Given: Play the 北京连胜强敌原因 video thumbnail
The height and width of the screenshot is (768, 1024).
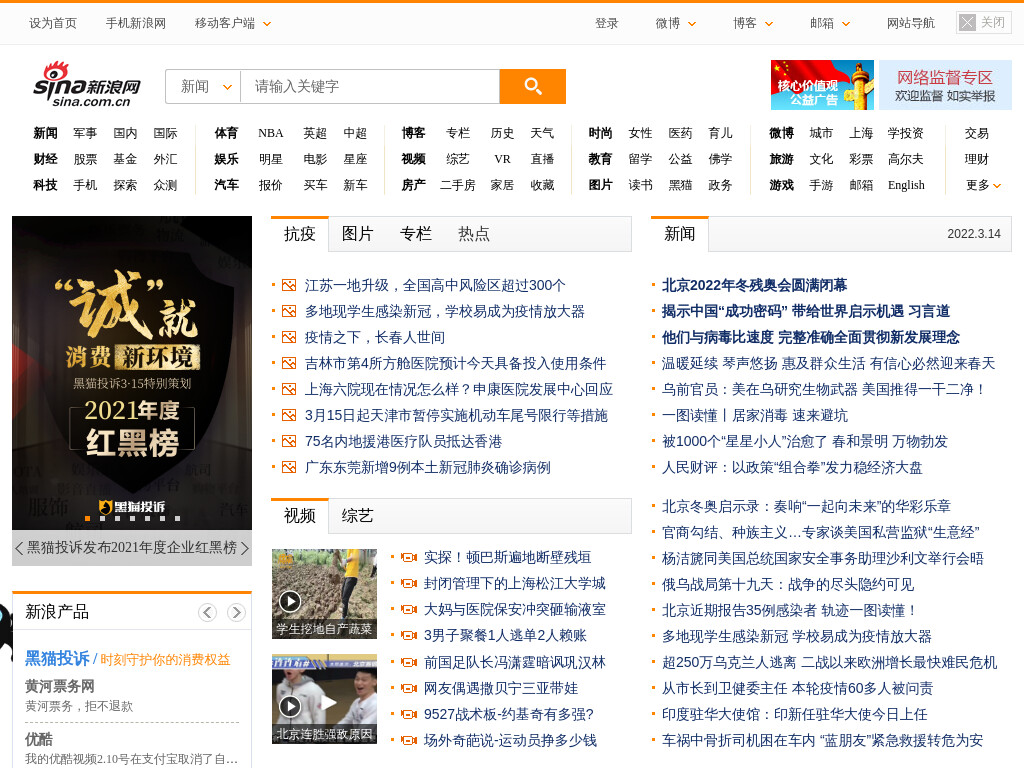Looking at the screenshot, I should tap(324, 699).
